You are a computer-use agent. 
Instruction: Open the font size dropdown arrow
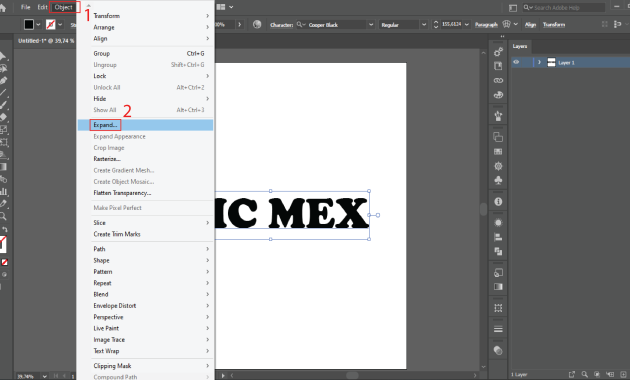click(x=467, y=25)
